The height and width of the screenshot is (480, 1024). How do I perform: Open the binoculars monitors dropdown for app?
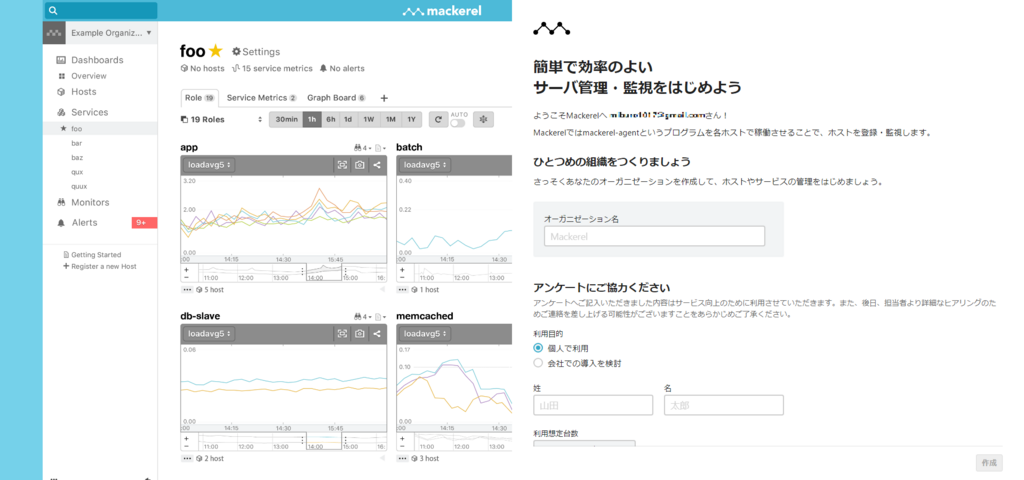[362, 148]
